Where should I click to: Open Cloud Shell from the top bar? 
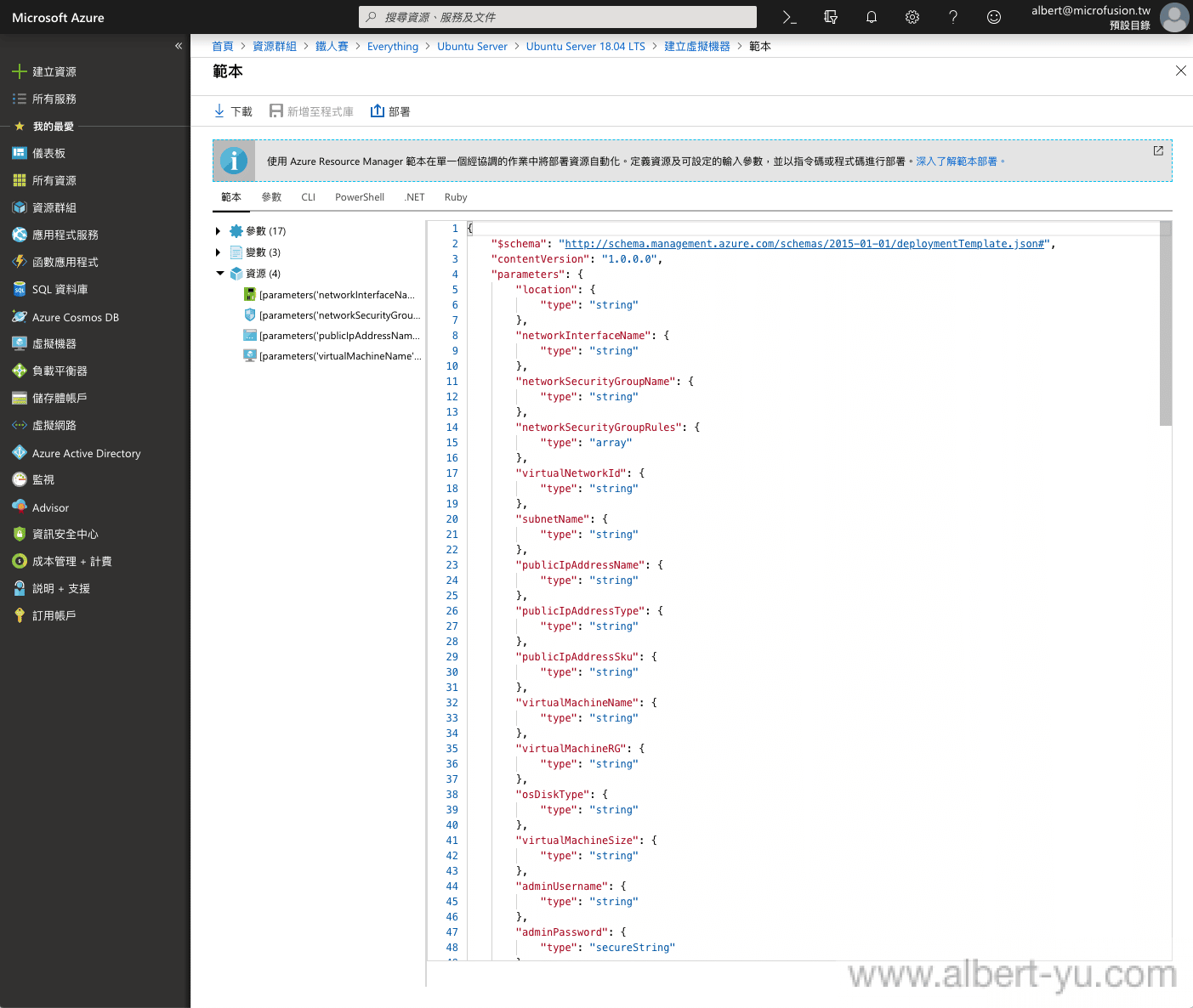[x=789, y=17]
